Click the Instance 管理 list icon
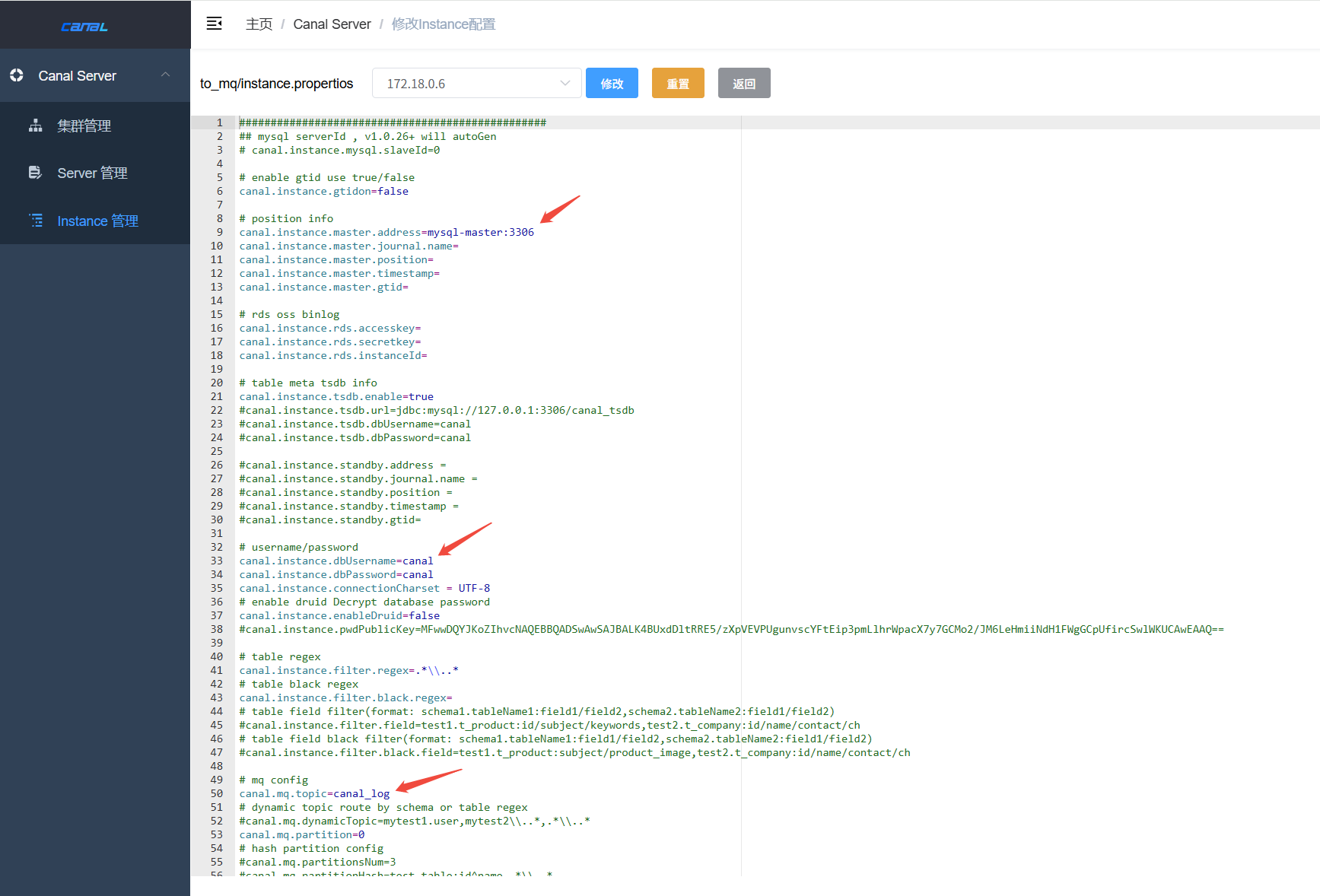1320x896 pixels. [36, 221]
